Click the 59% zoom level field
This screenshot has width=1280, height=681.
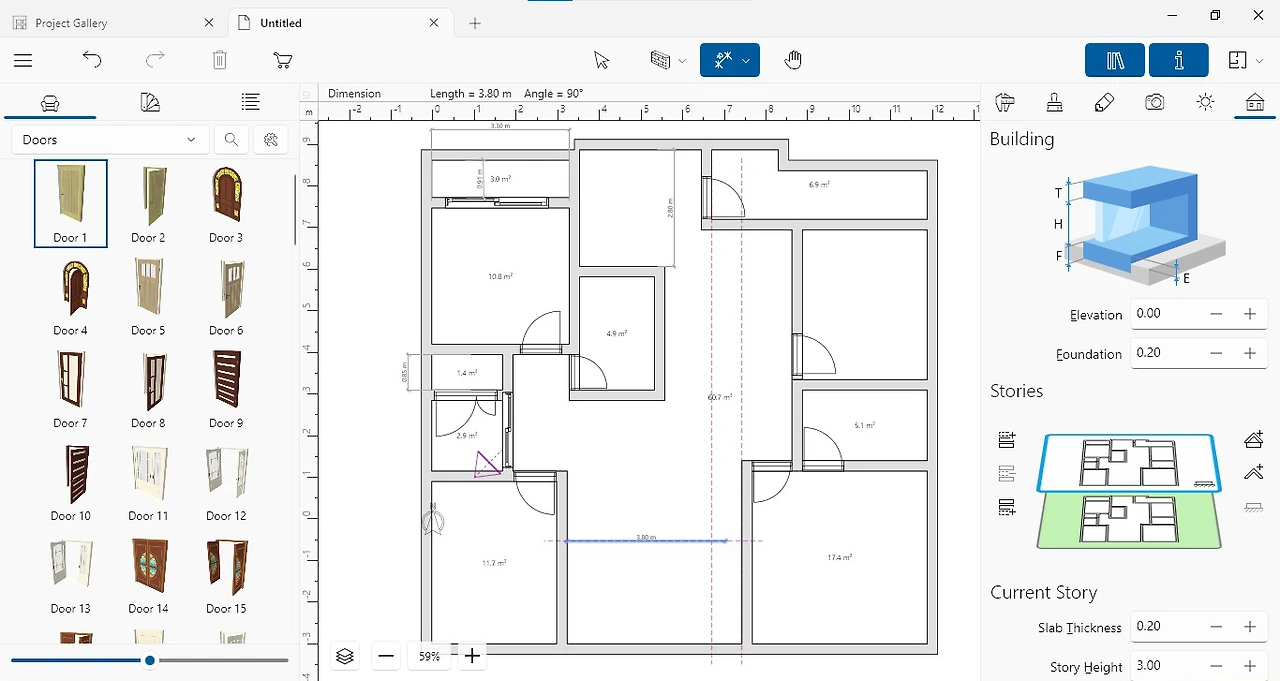pos(430,656)
